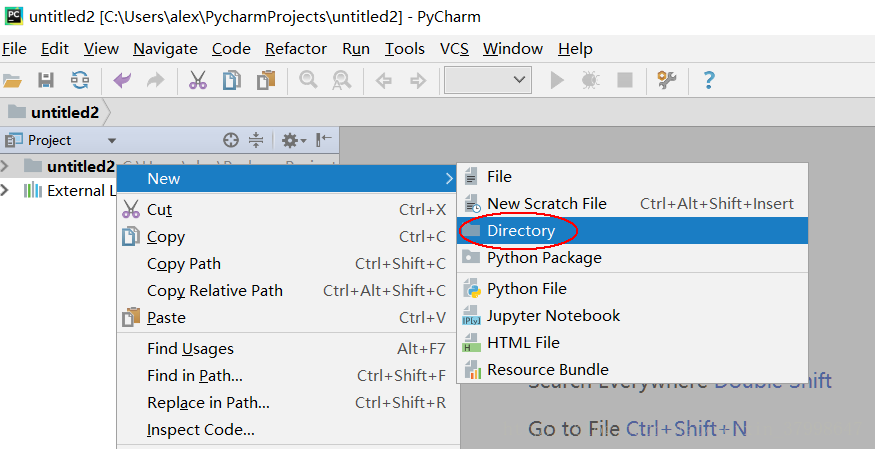
Task: Click the Help question mark icon
Action: coord(709,80)
